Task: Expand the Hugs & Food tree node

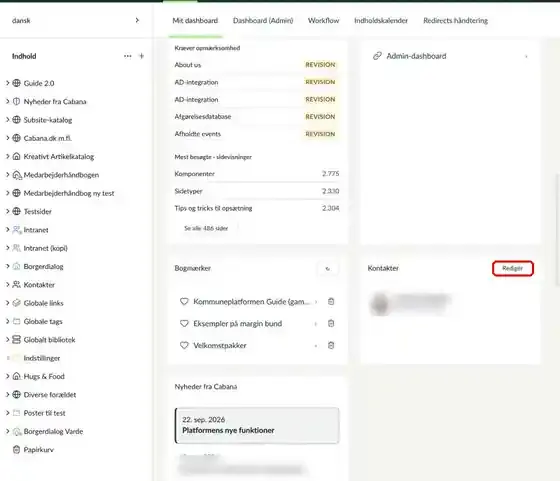Action: tap(7, 376)
